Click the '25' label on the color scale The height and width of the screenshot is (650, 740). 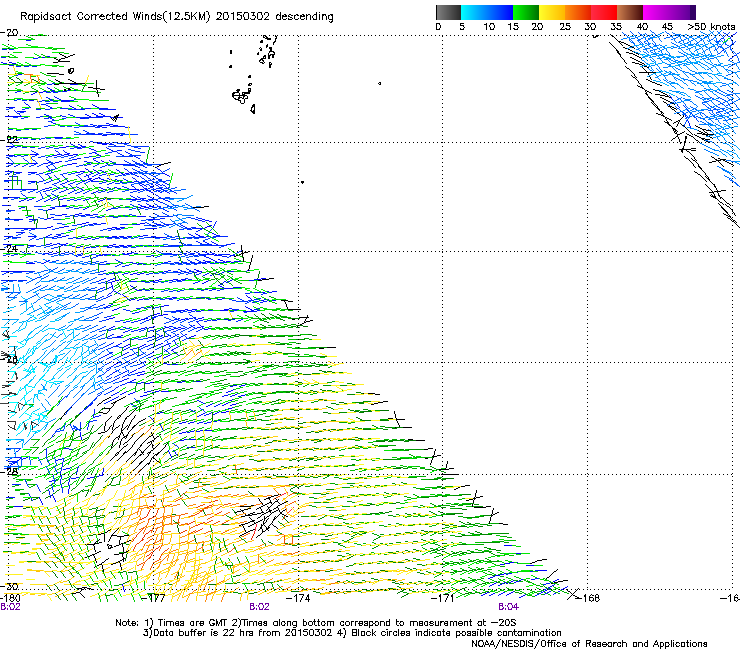coord(565,27)
